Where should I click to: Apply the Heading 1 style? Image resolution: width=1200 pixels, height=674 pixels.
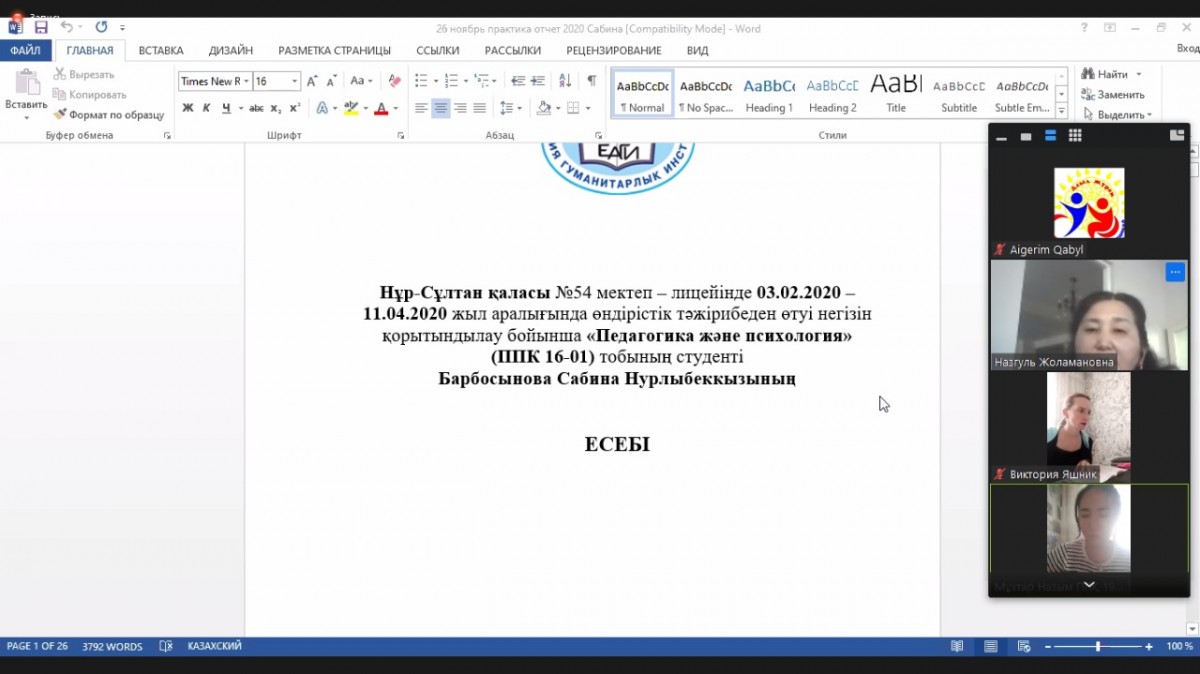click(x=769, y=95)
